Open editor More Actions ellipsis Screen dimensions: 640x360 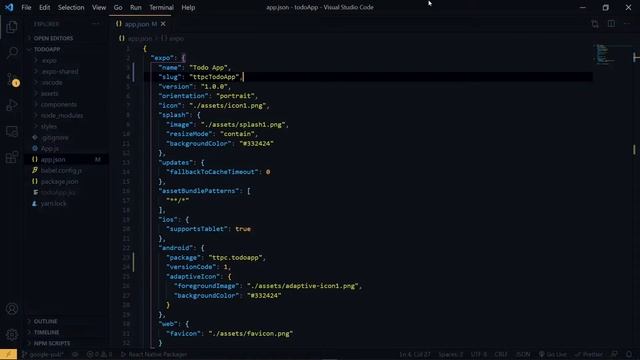pyautogui.click(x=627, y=24)
